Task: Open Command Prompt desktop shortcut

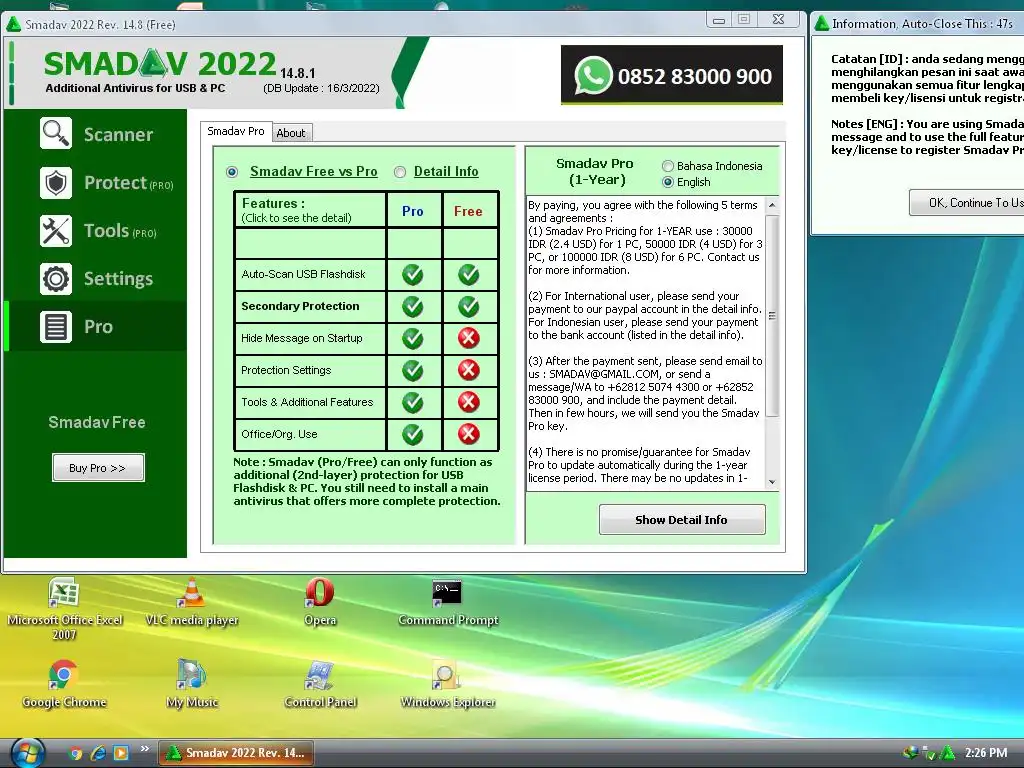Action: coord(448,601)
